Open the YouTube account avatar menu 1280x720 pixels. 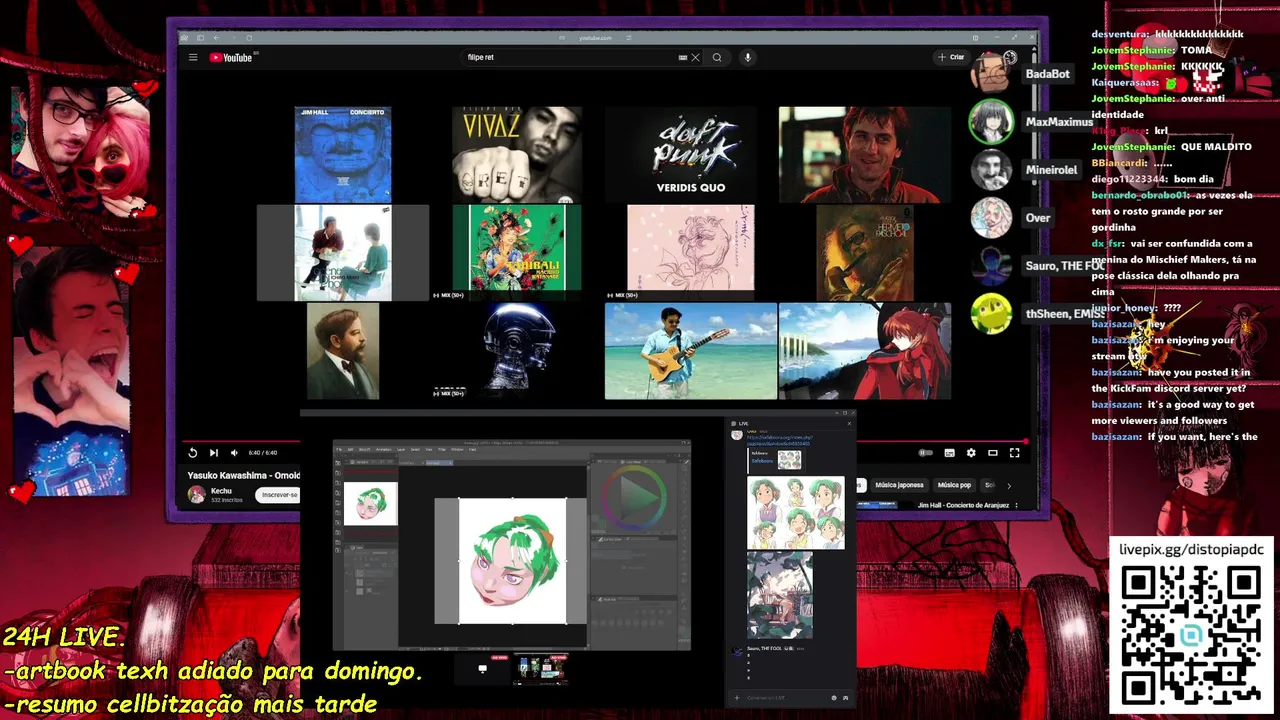(1010, 57)
